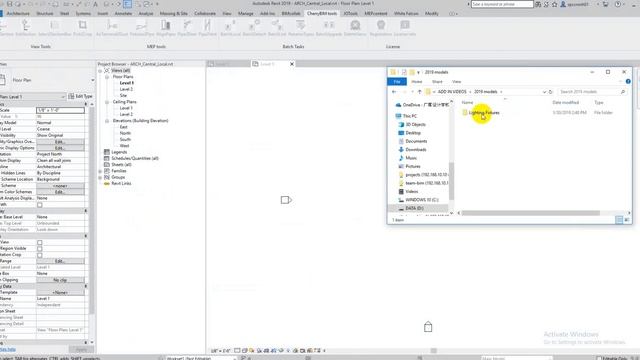The height and width of the screenshot is (360, 640).
Task: Click the Text tool in quick access toolbar
Action: point(96,4)
